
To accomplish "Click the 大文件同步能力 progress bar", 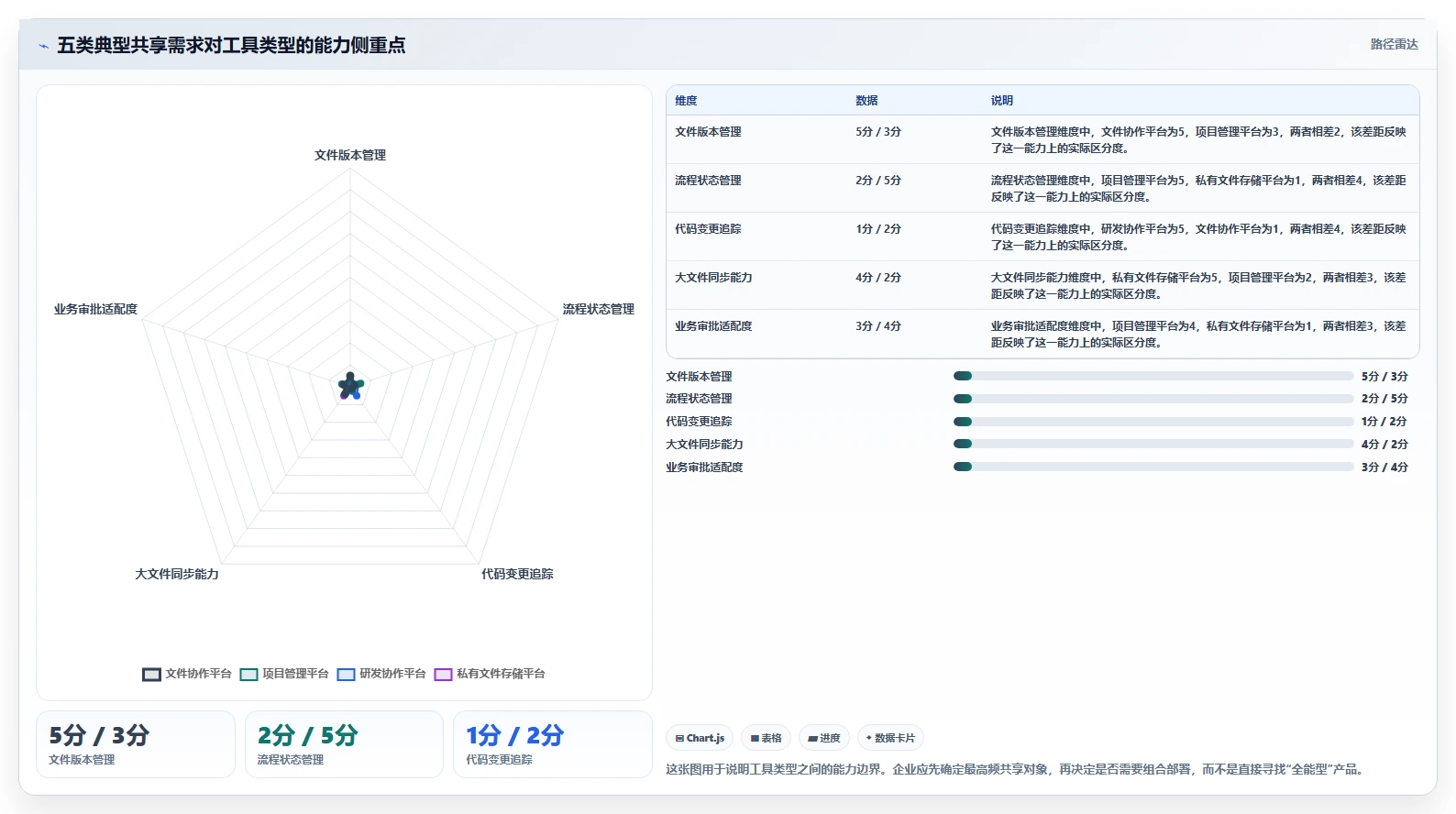I will [1153, 444].
